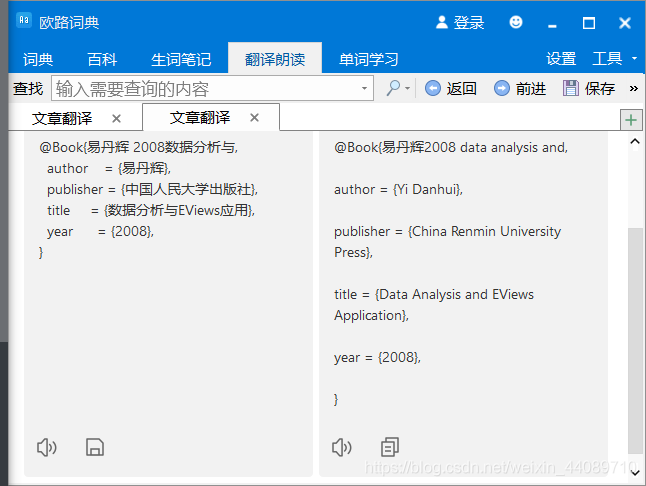Click source line title = {数据分析与EViews应用}

[151, 210]
